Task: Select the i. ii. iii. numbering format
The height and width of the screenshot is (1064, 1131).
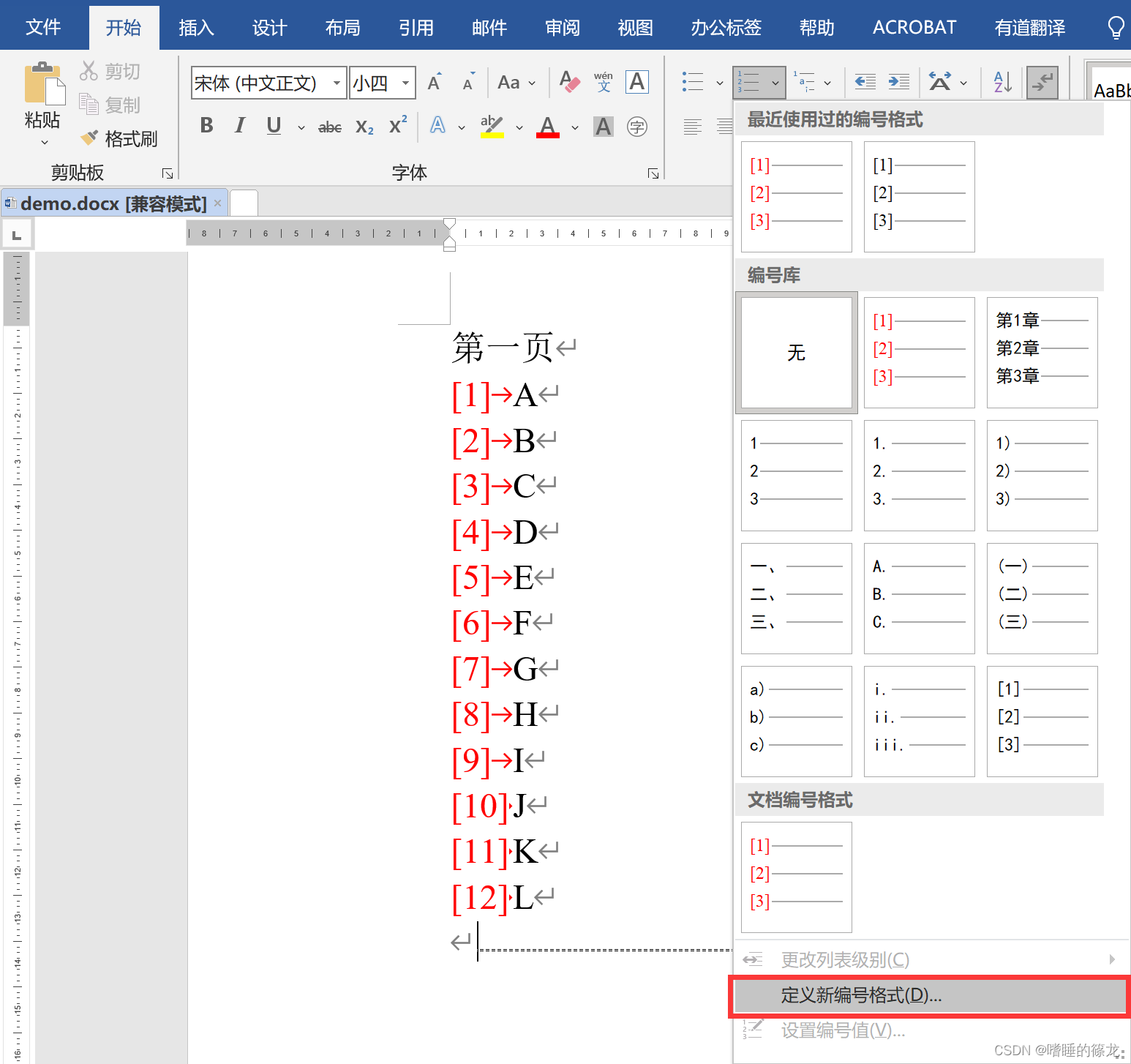Action: click(x=920, y=722)
